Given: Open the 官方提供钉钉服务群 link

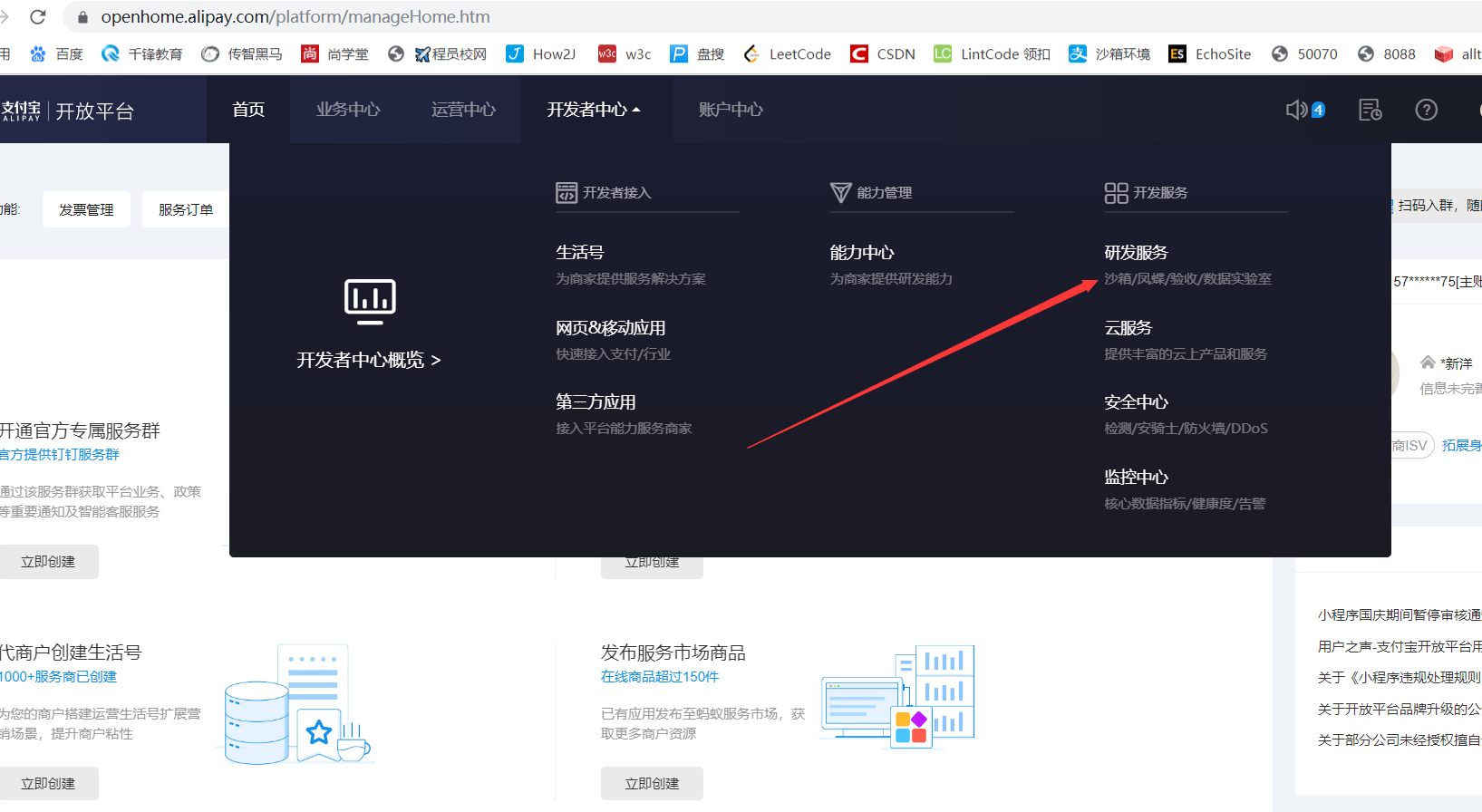Looking at the screenshot, I should [59, 454].
